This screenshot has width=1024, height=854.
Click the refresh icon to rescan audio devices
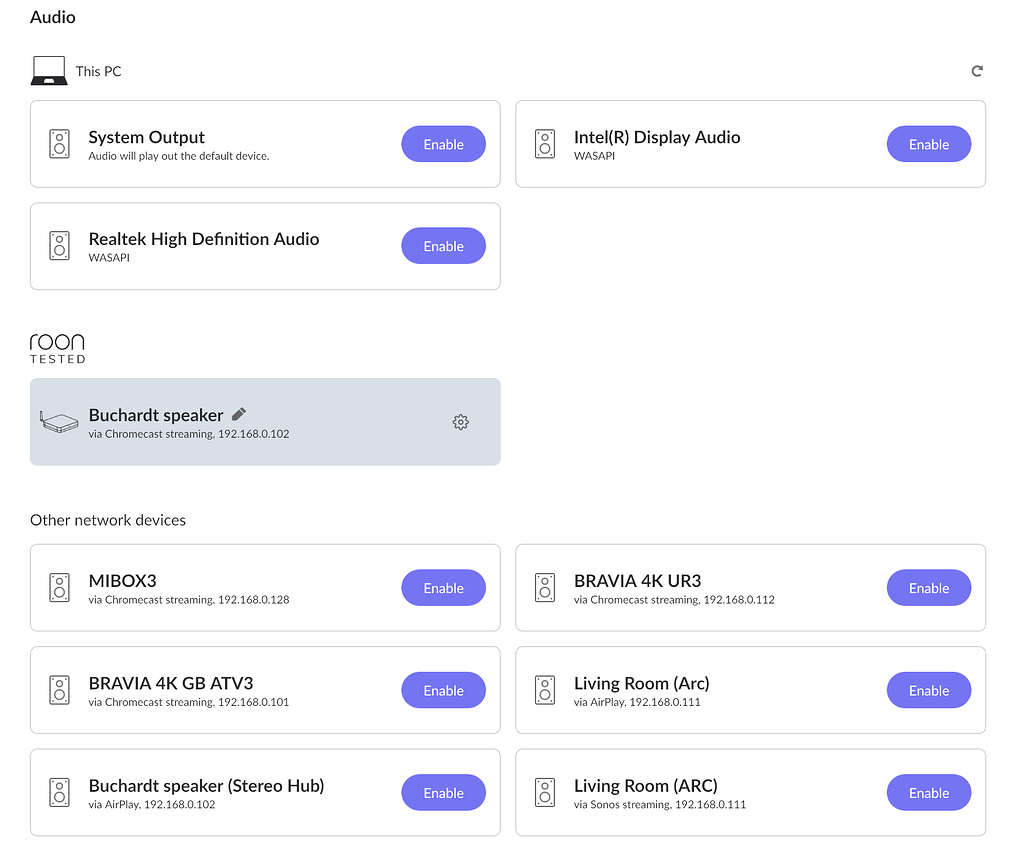[977, 70]
